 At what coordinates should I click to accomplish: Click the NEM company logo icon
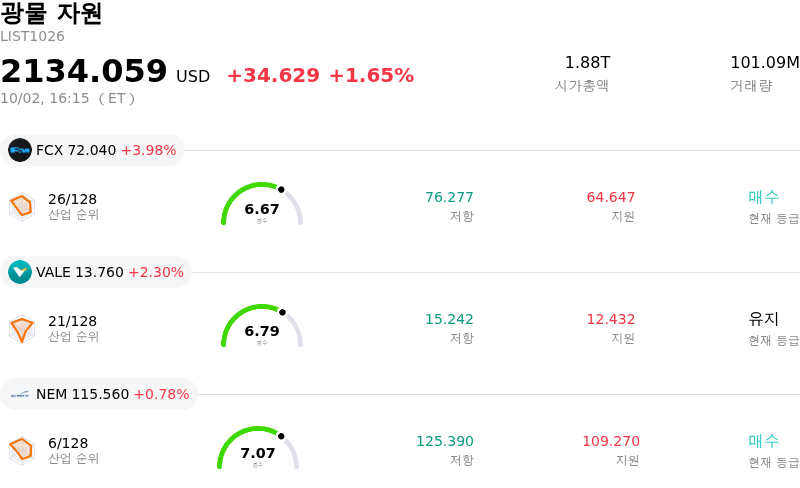20,394
